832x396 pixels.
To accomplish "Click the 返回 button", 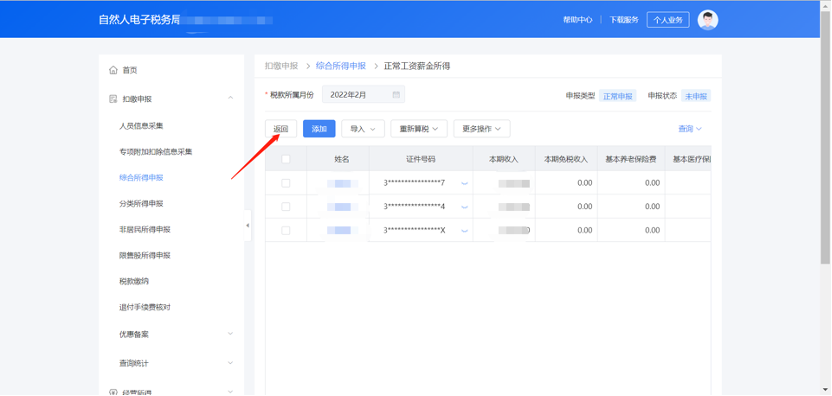I will tap(281, 128).
